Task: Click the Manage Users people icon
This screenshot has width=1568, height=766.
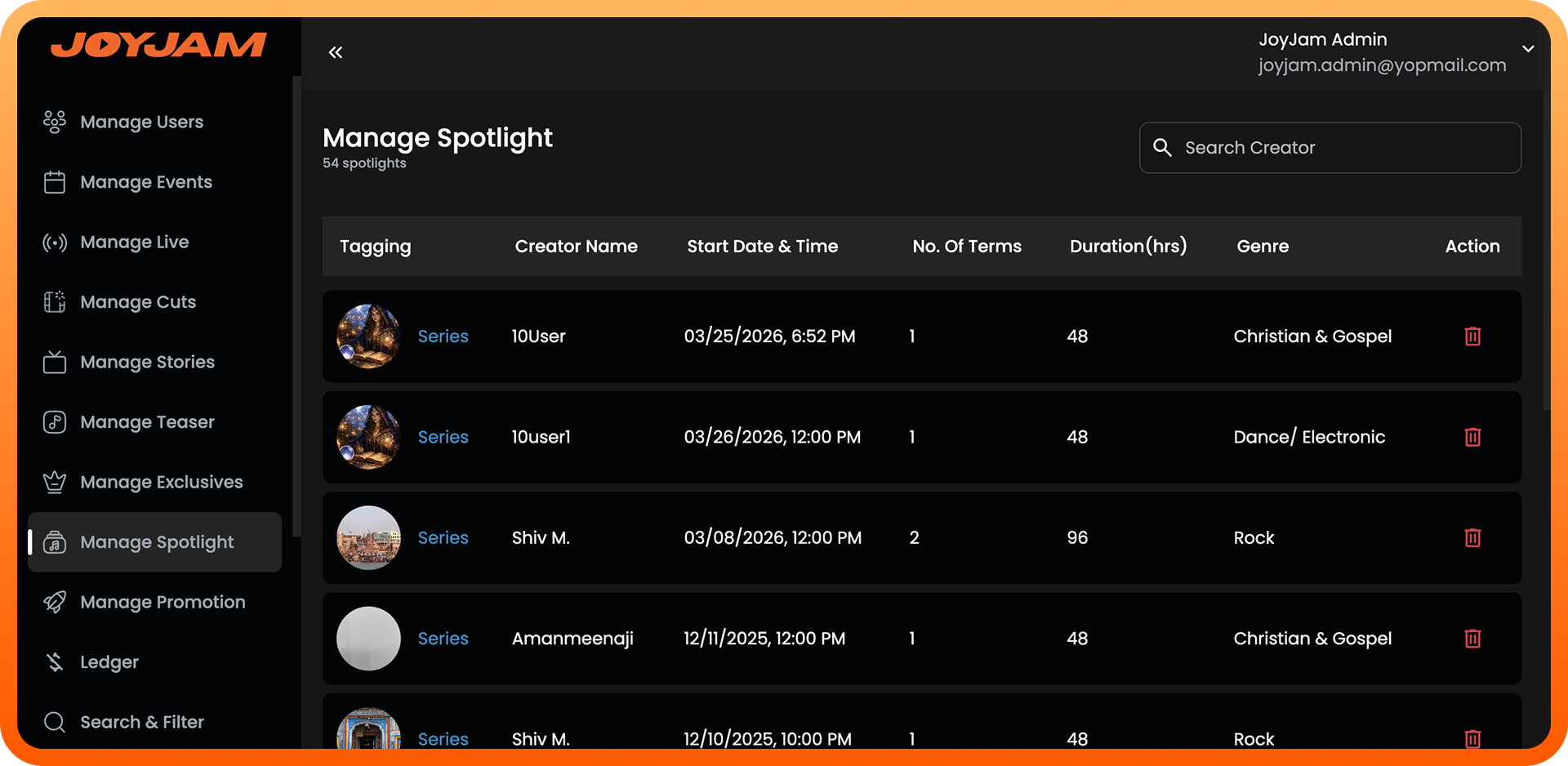Action: 55,122
